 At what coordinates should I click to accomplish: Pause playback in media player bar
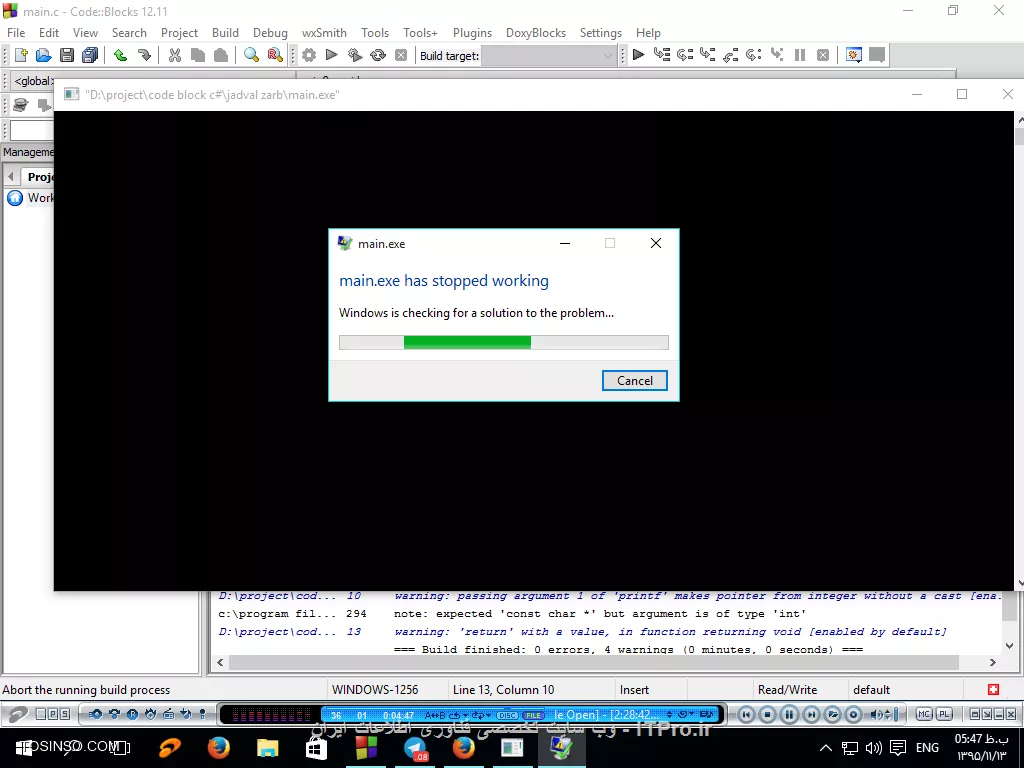point(789,714)
